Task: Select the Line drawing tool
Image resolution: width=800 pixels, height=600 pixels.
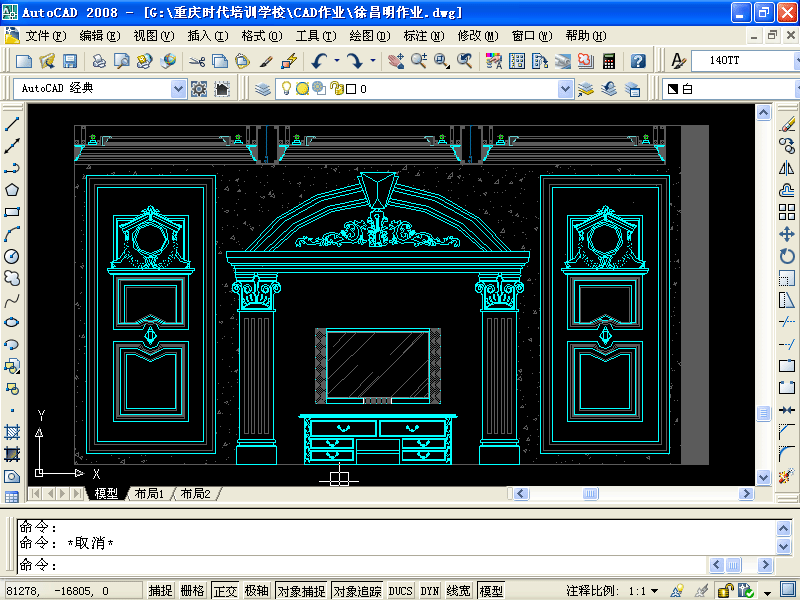Action: (x=13, y=125)
